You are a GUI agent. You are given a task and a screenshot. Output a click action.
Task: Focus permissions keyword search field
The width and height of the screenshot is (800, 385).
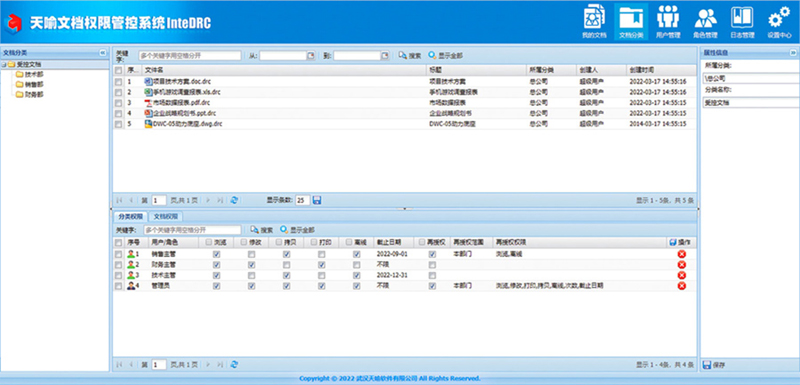point(192,230)
